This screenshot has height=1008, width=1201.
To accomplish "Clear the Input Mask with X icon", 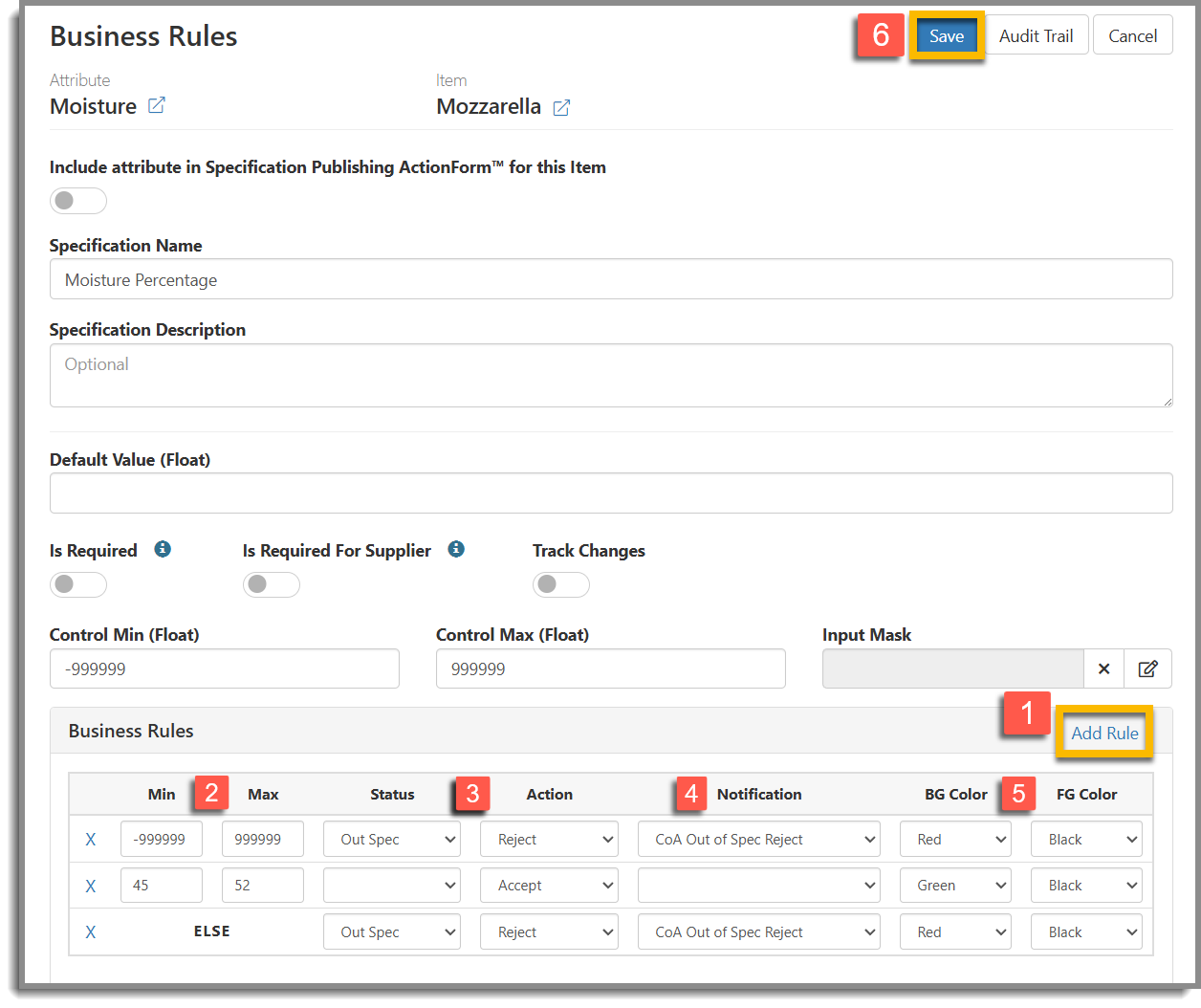I will point(1103,668).
